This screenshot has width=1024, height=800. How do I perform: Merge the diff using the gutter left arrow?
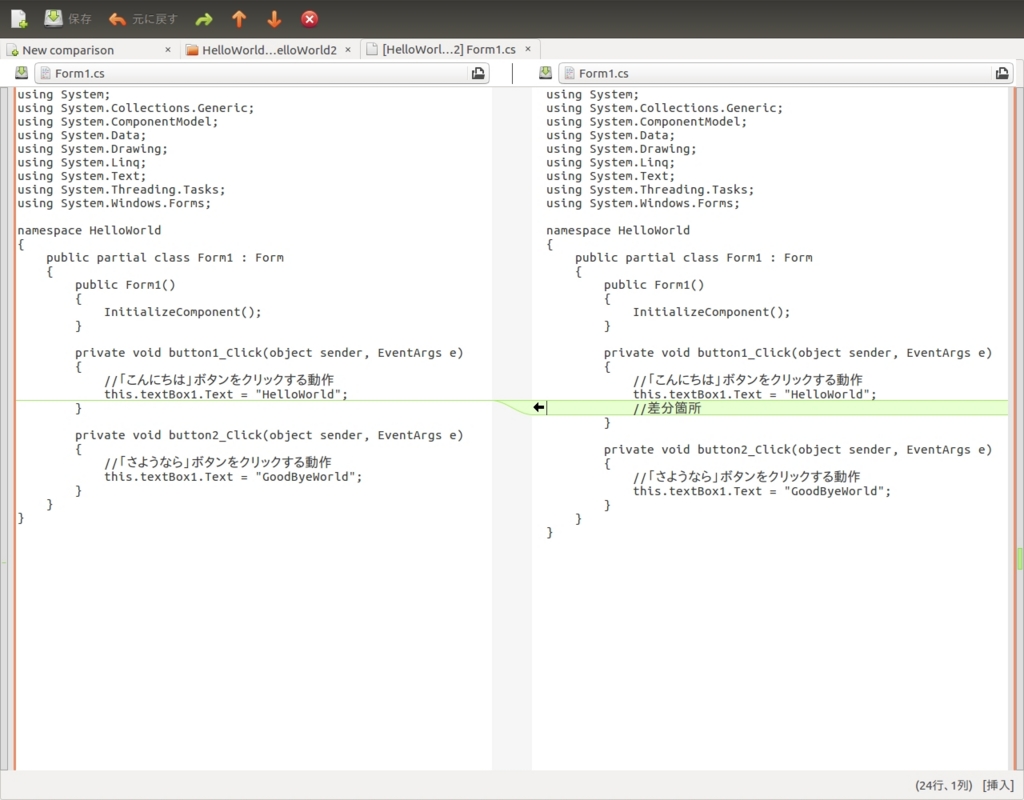[538, 407]
